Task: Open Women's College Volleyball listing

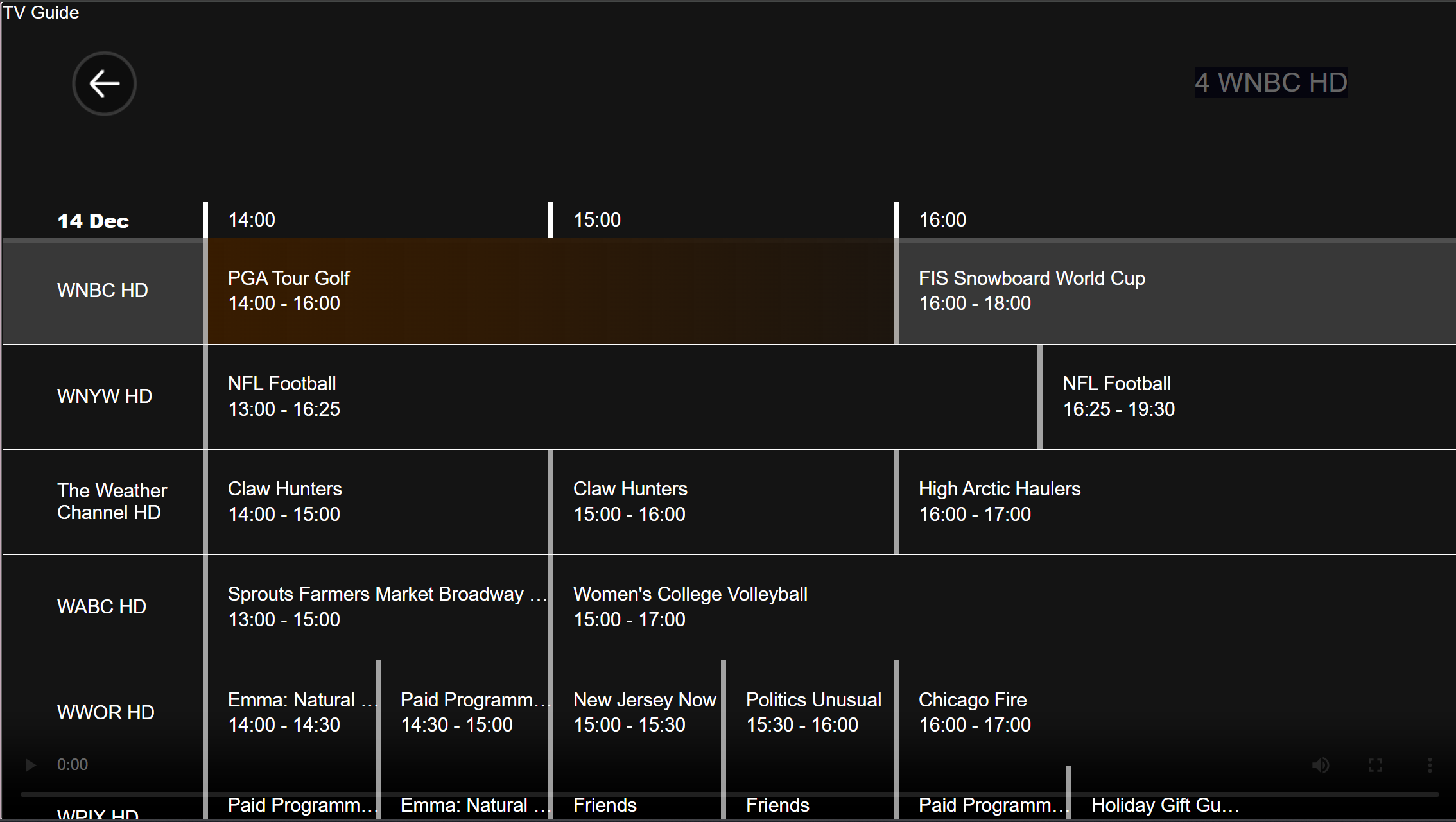Action: (x=1003, y=607)
